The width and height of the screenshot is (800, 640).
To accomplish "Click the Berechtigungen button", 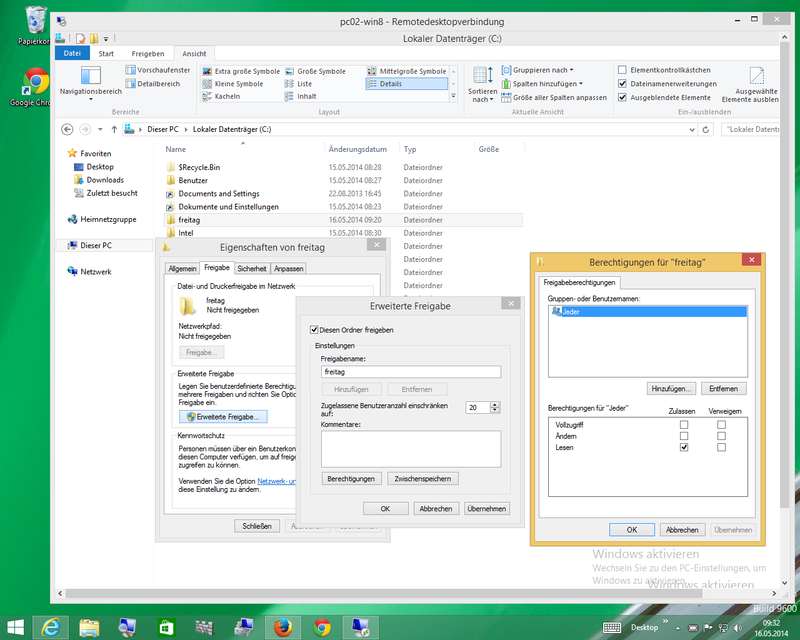I will (x=351, y=479).
